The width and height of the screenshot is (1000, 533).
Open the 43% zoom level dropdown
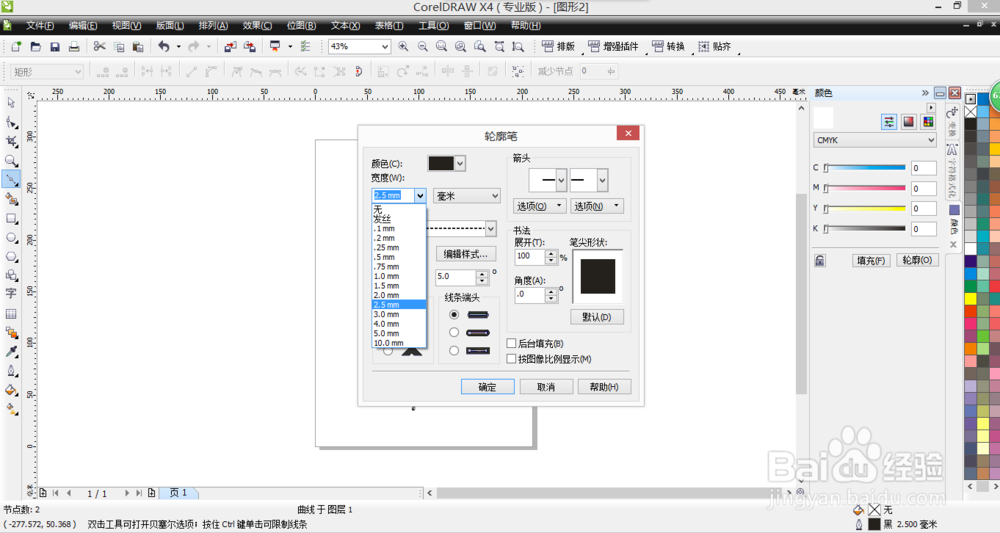(x=385, y=47)
